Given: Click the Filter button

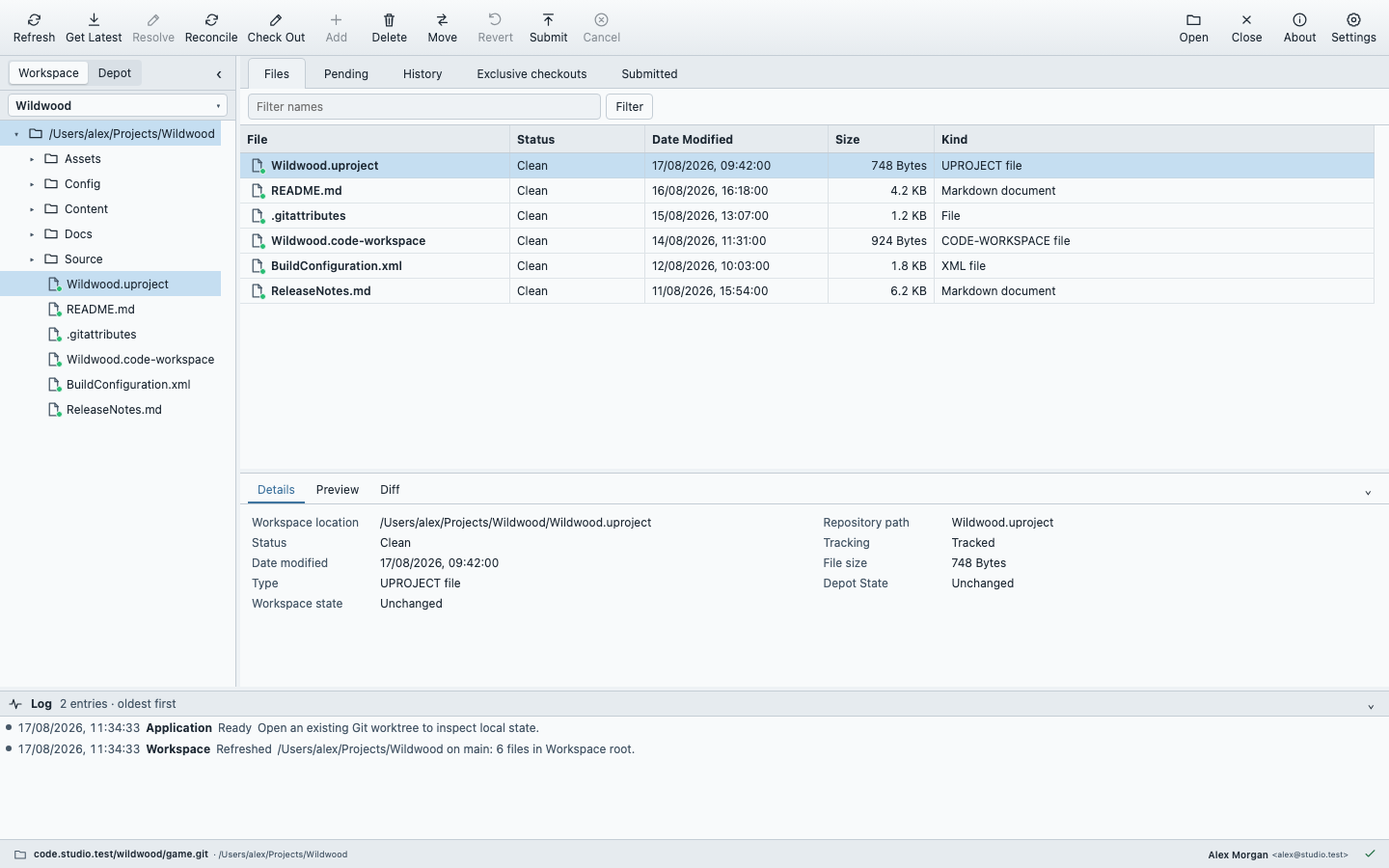Looking at the screenshot, I should 629,107.
